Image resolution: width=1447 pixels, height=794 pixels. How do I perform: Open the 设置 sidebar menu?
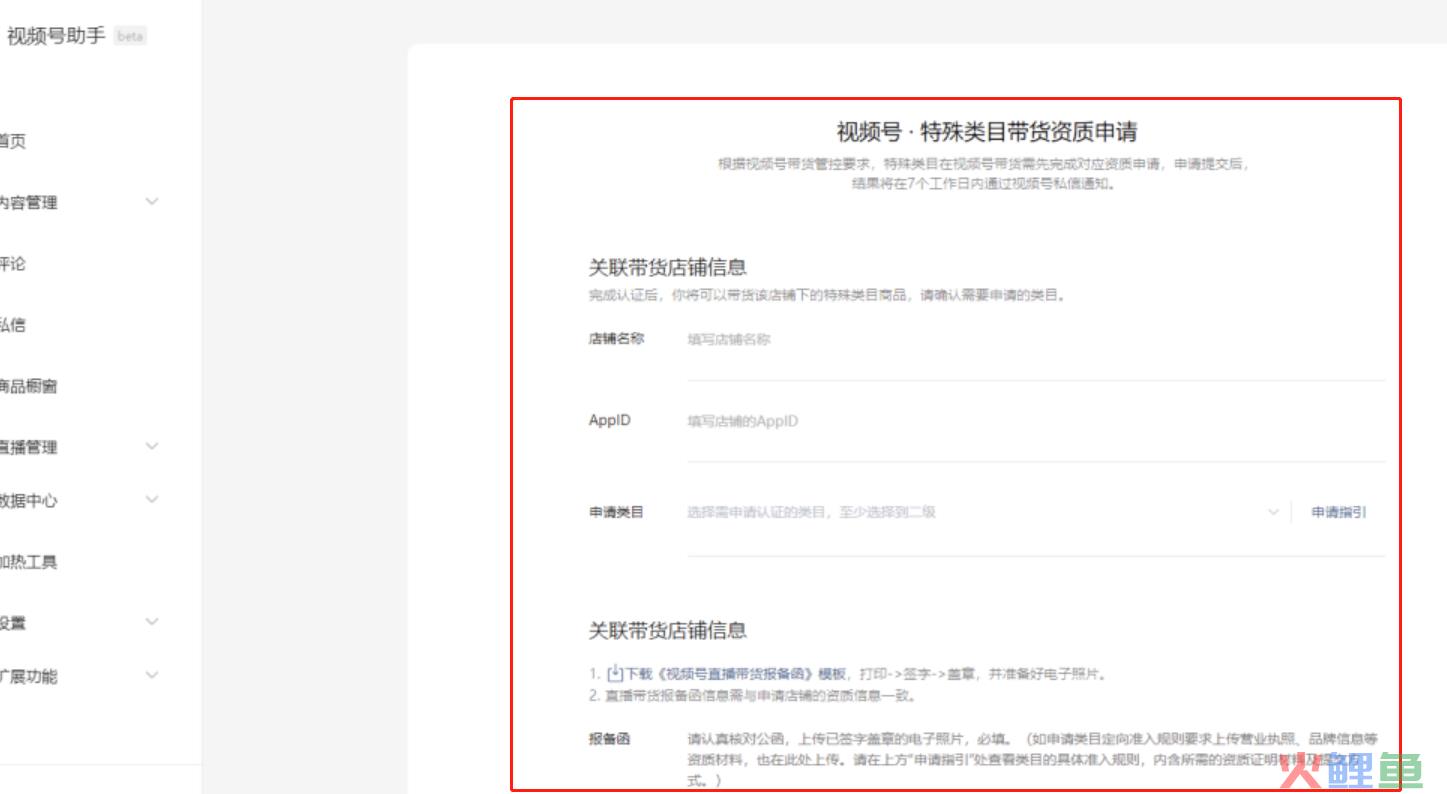click(x=13, y=623)
